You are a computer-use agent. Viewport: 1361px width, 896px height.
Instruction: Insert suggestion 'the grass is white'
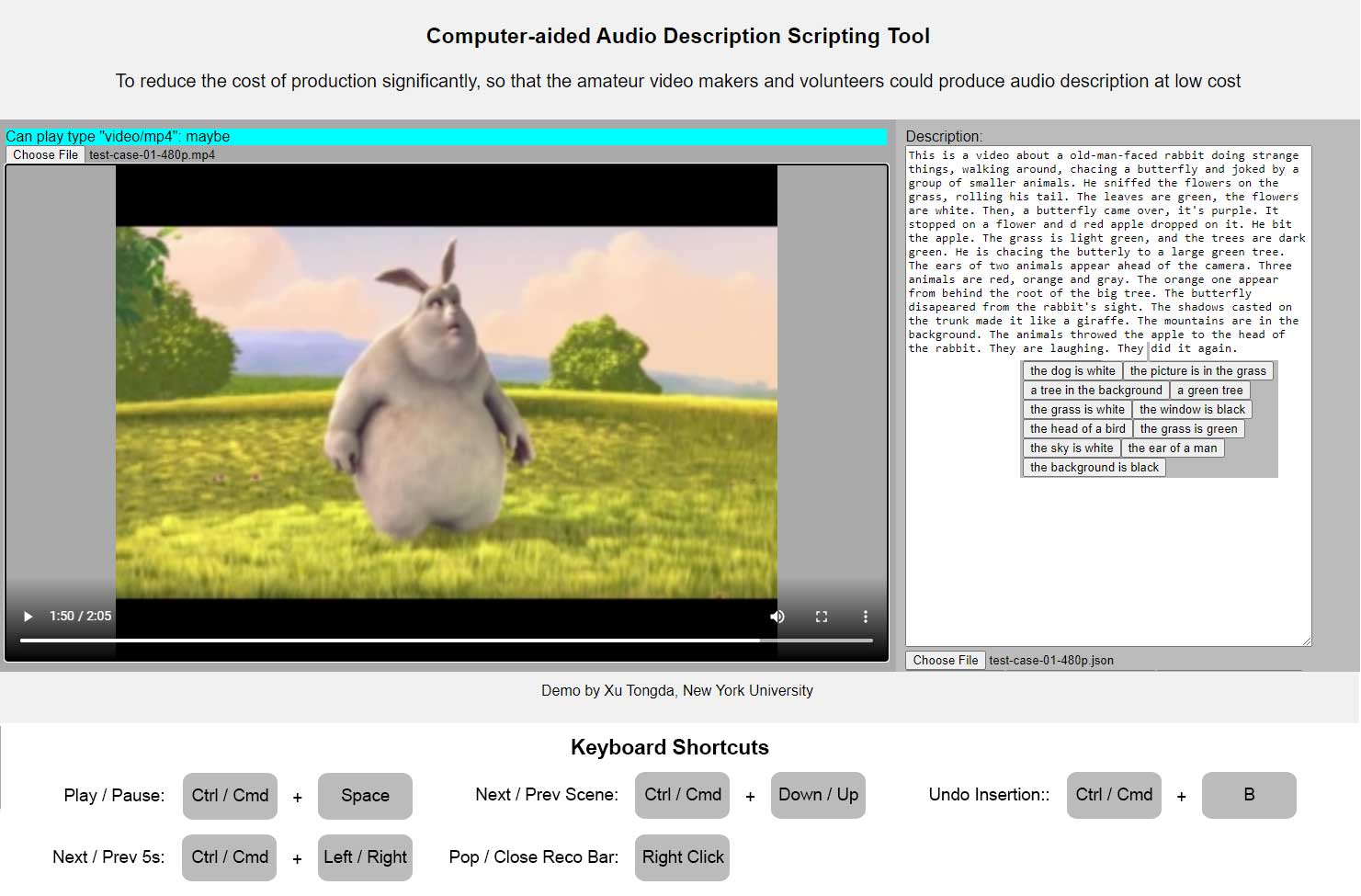pos(1077,409)
